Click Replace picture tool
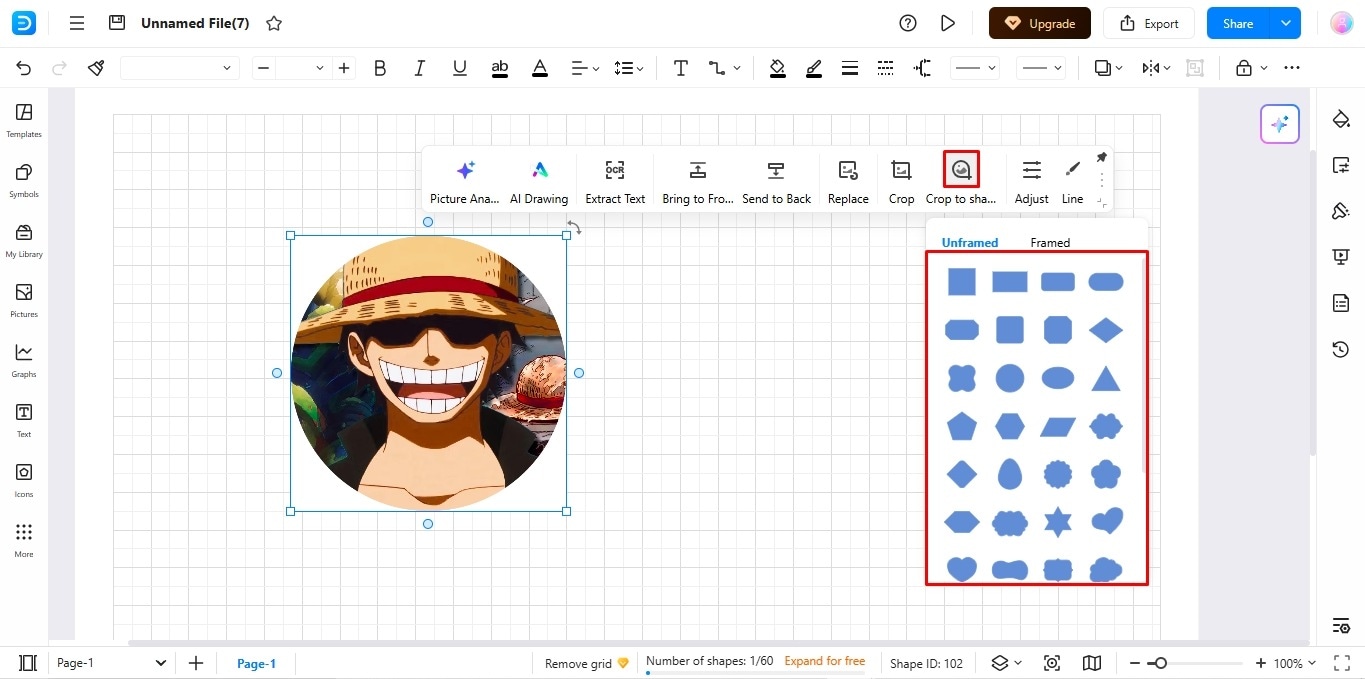The image size is (1365, 679). click(848, 181)
